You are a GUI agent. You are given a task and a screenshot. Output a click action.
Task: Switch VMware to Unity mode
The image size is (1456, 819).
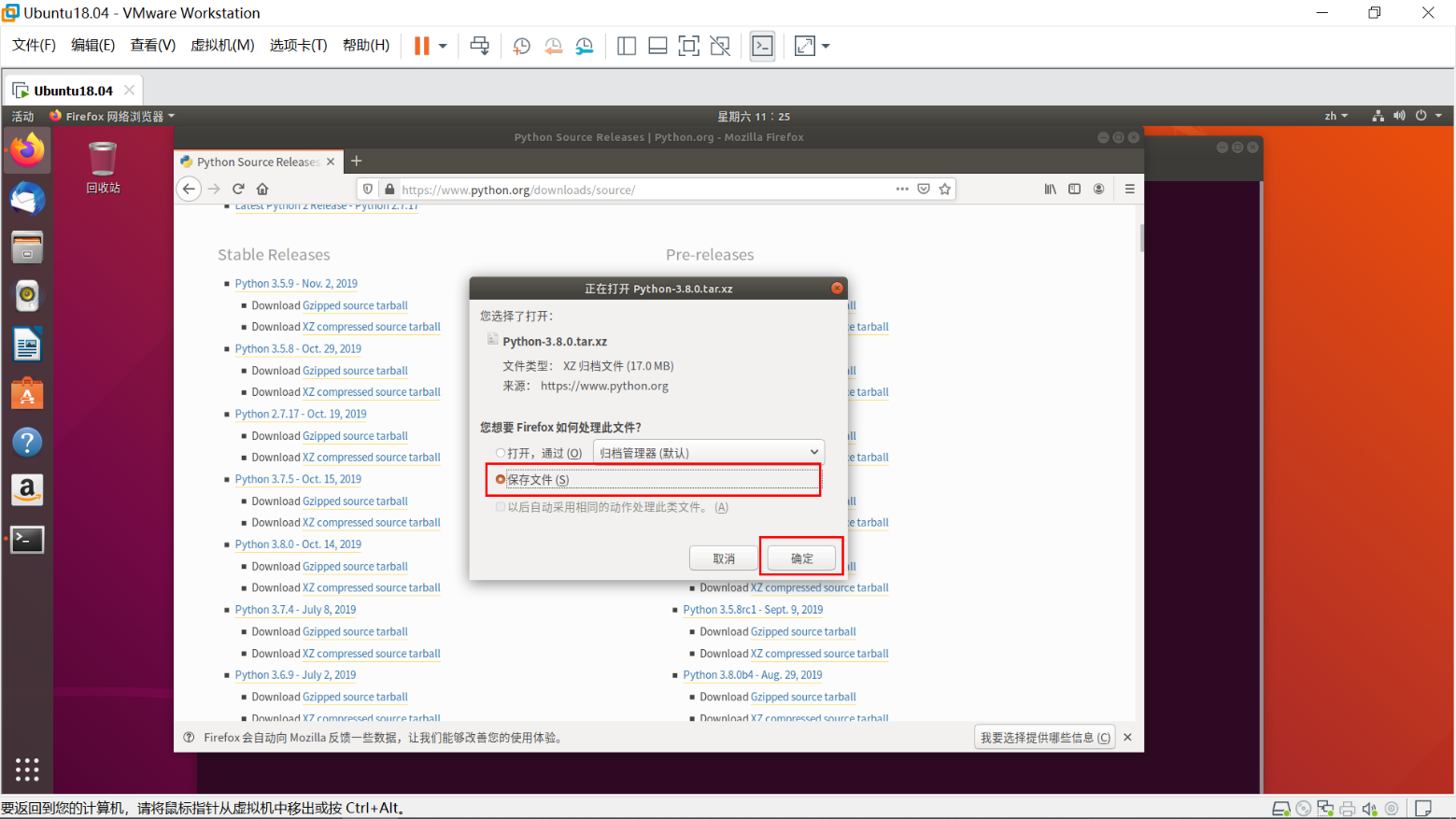pyautogui.click(x=720, y=46)
